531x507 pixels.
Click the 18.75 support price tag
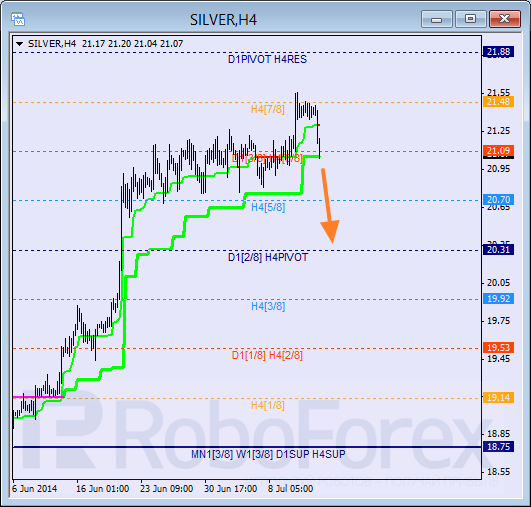tap(498, 447)
